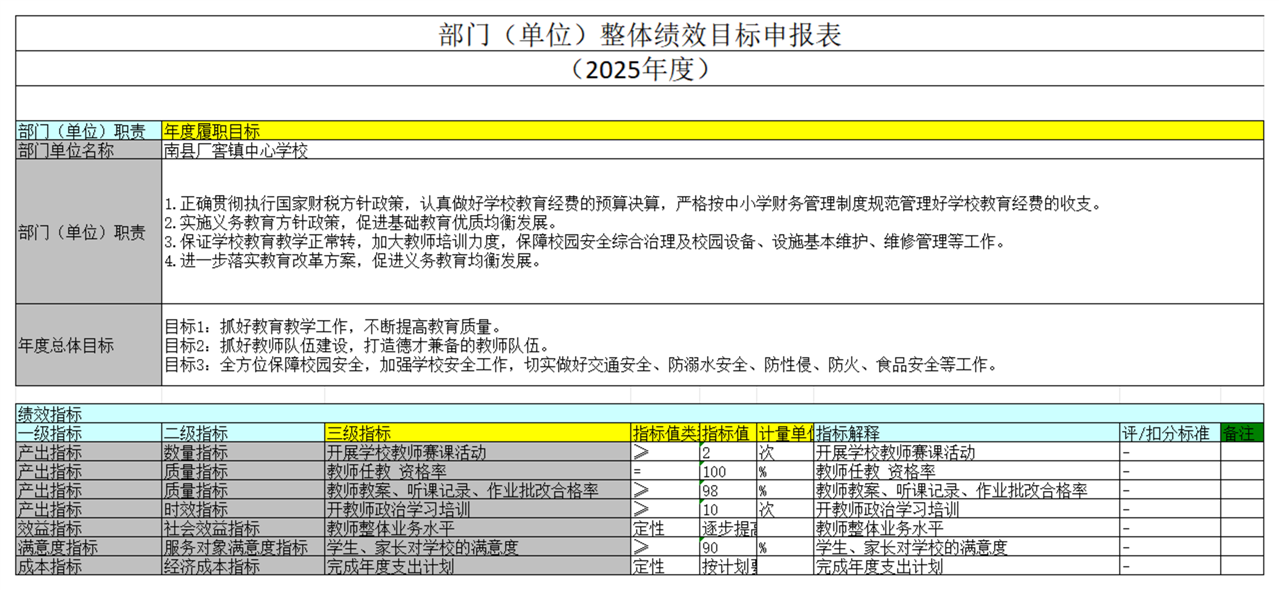Click 开展学校教师赛课活动 under 指标解释

point(966,452)
